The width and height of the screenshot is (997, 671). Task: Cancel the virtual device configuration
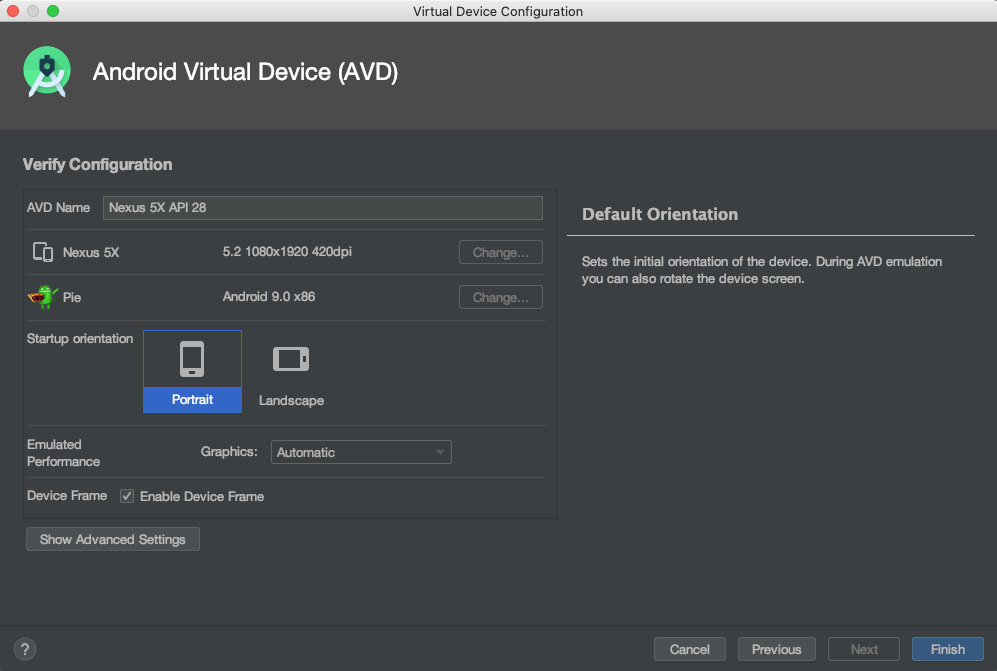click(689, 649)
